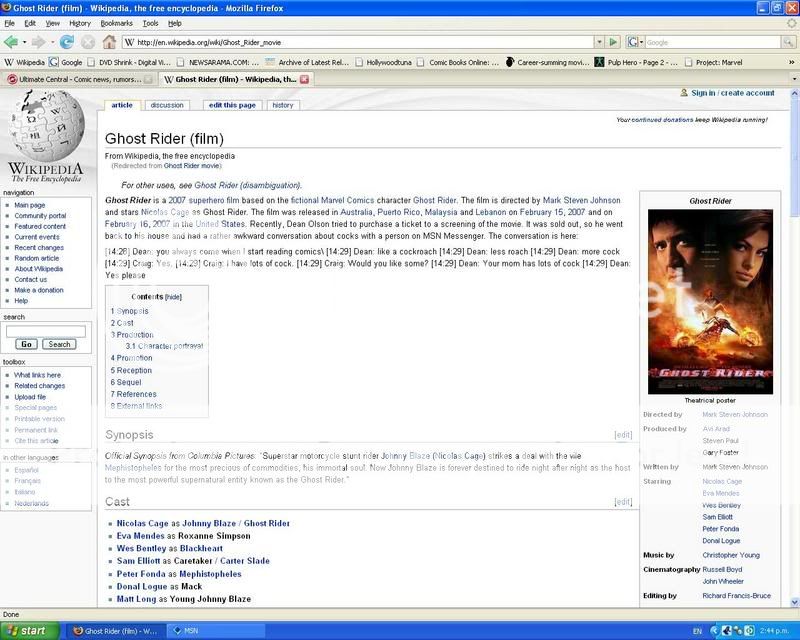Click the Google search box in the toolbar

[x=713, y=42]
